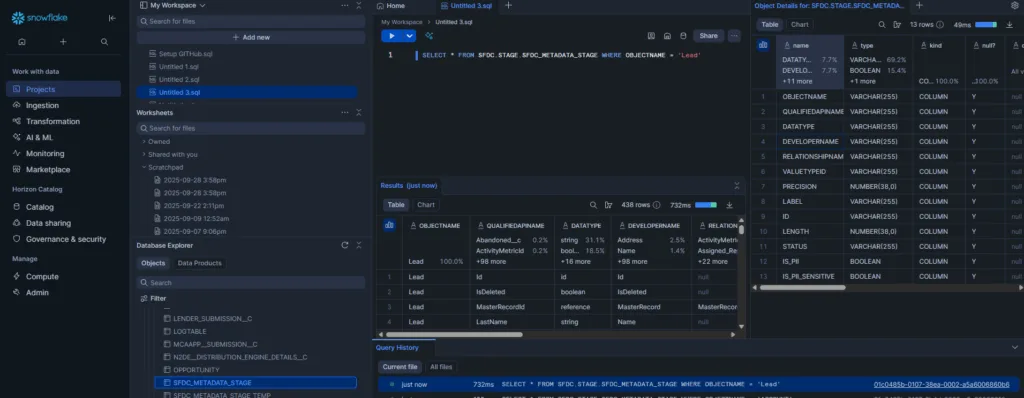Open the new tab plus beside Untitled 3.sql
This screenshot has height=398, width=1024.
[508, 5]
